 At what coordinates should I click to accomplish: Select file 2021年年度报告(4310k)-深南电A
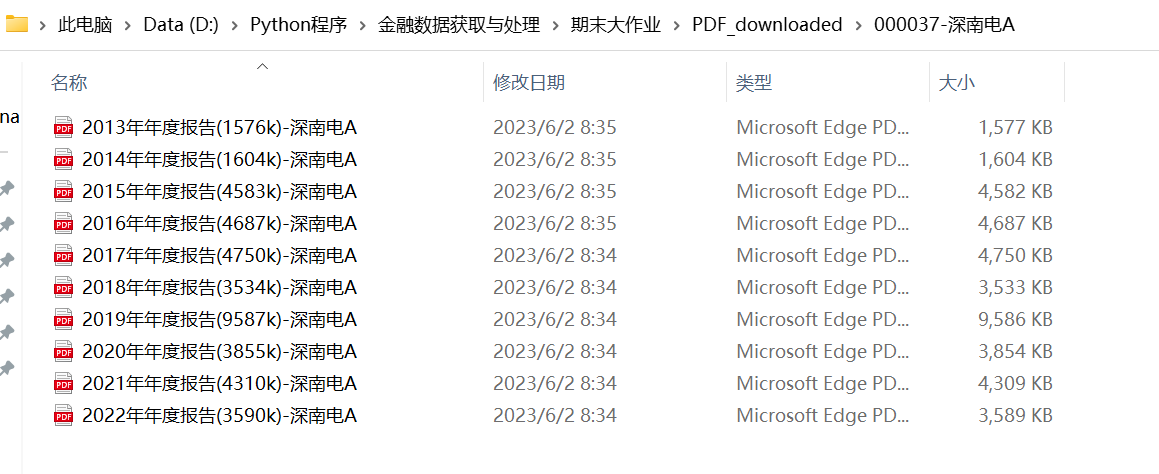pyautogui.click(x=220, y=384)
